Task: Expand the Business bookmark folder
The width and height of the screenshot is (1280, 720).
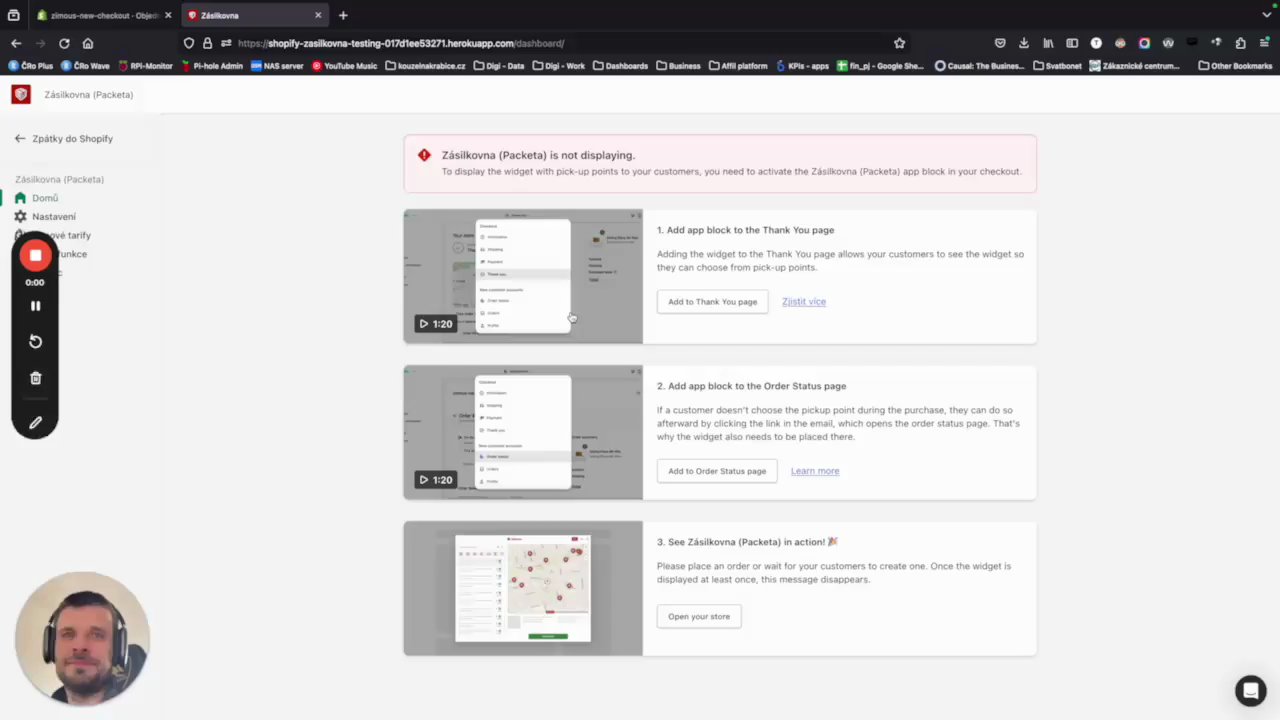Action: pyautogui.click(x=678, y=66)
